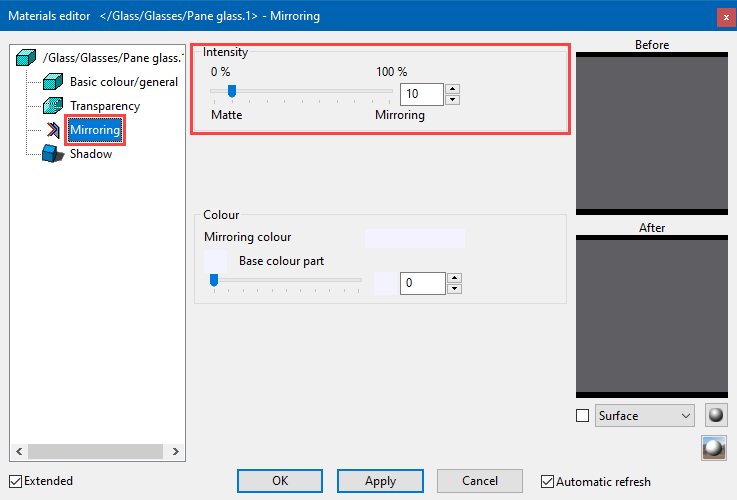Click the Intensity value field showing 10

(x=422, y=94)
